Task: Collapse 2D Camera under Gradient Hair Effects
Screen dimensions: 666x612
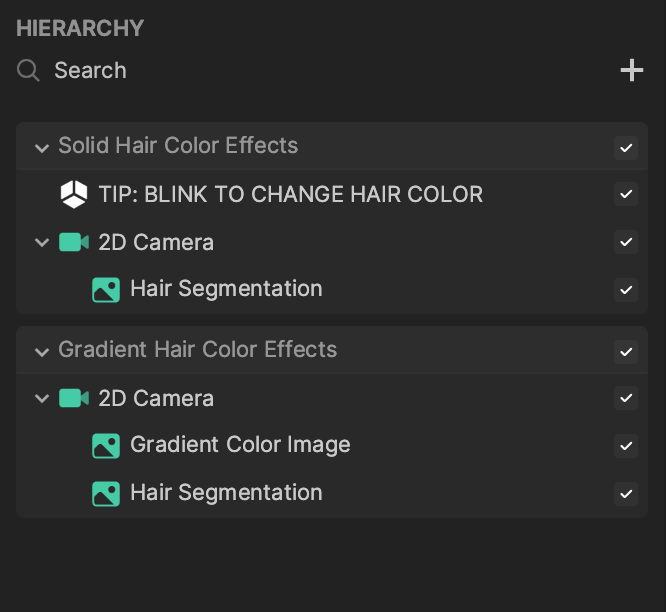Action: click(42, 398)
